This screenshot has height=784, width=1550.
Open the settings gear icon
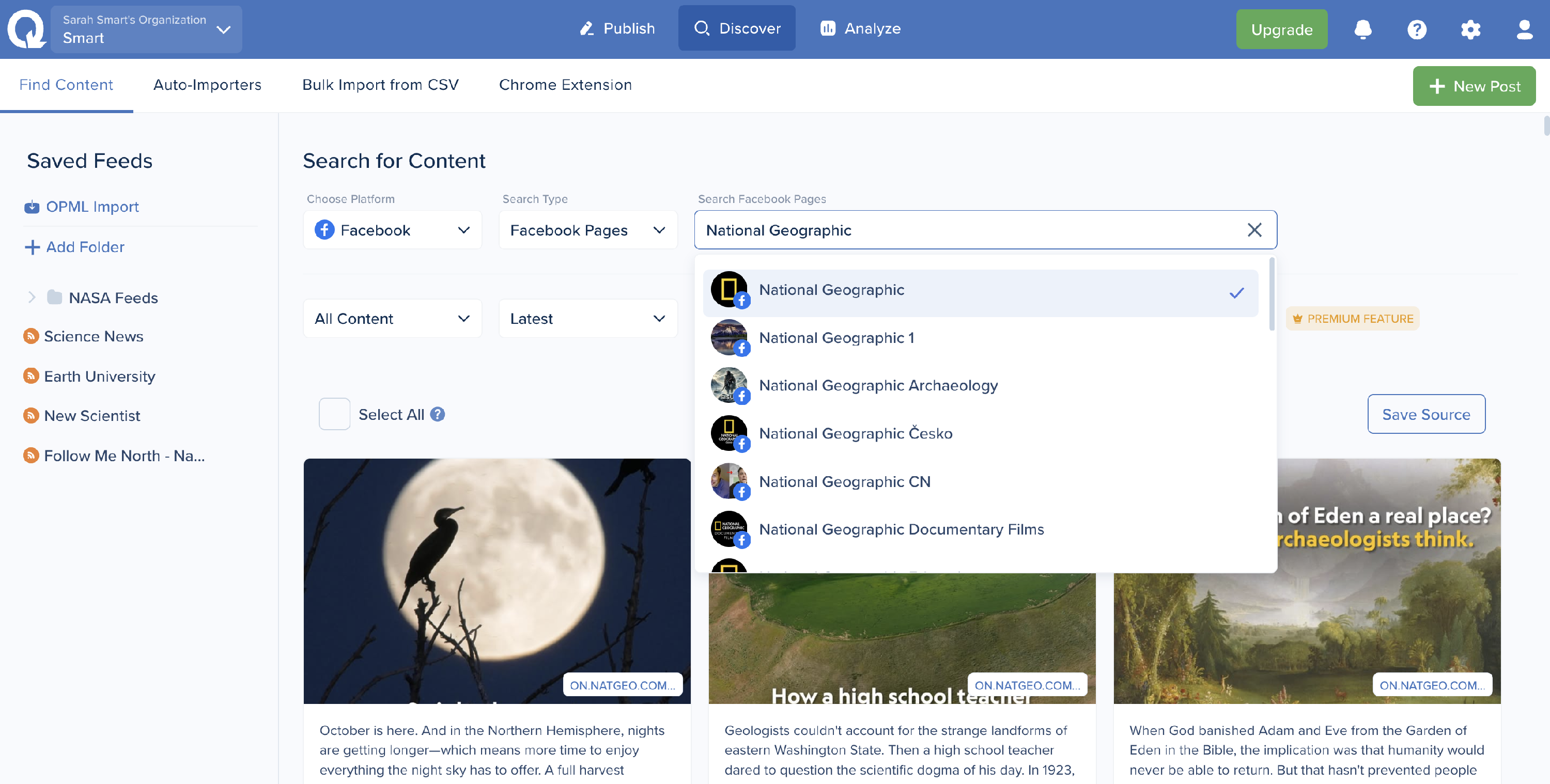pyautogui.click(x=1470, y=29)
